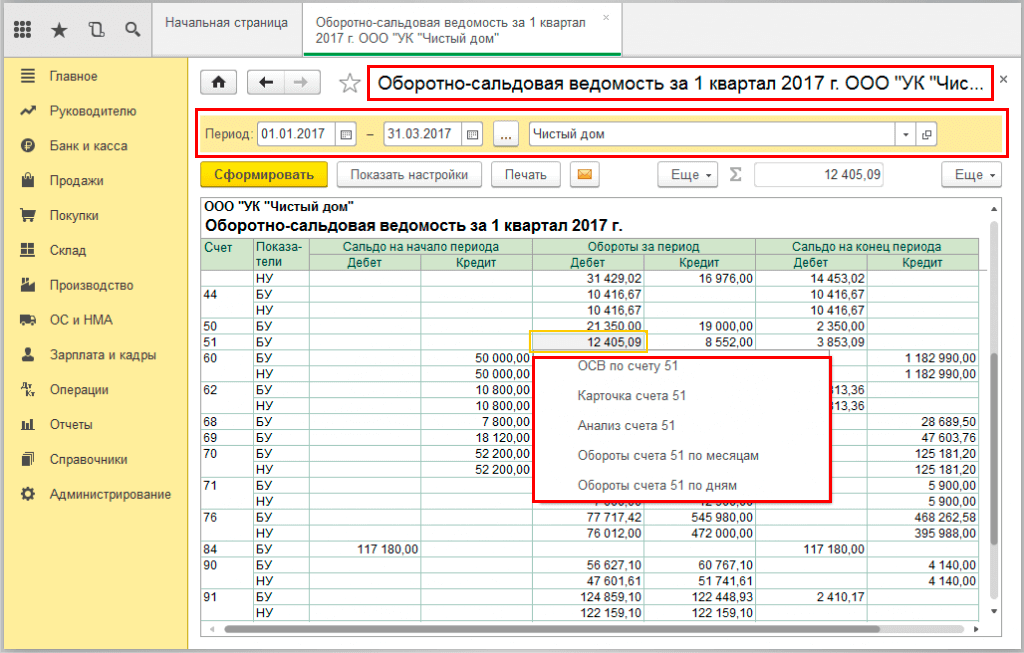Click period start date field
Screen dimensions: 1024x653
click(x=296, y=135)
